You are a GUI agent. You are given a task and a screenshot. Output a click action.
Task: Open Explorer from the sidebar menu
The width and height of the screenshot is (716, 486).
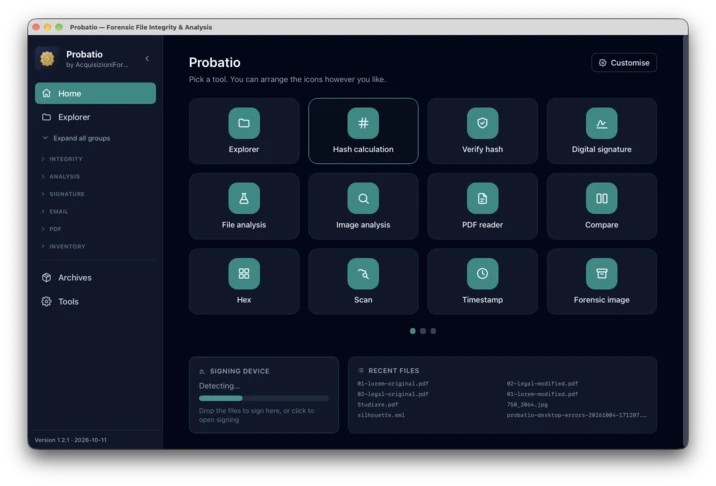pos(95,117)
